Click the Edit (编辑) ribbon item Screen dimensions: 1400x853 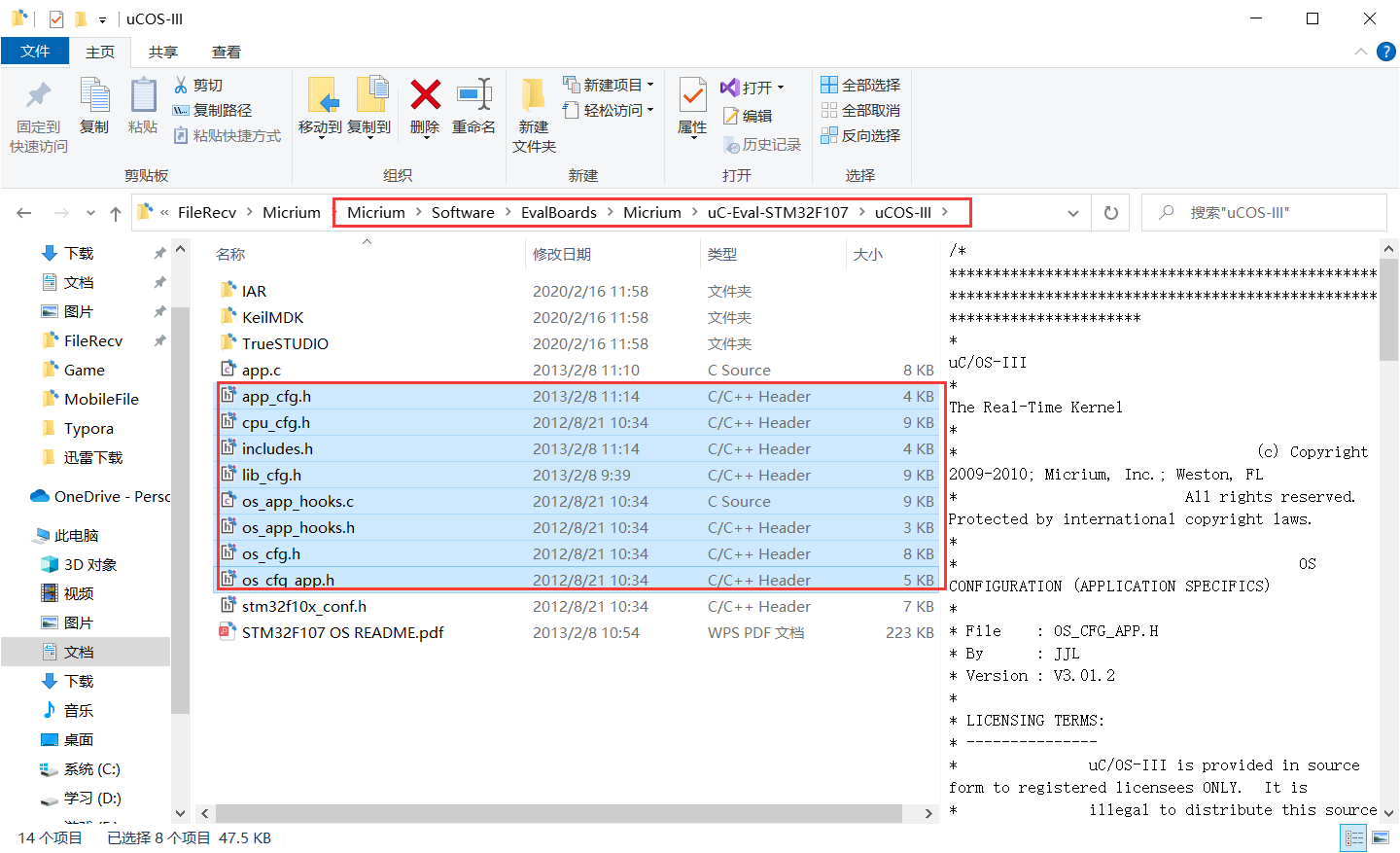(x=747, y=116)
